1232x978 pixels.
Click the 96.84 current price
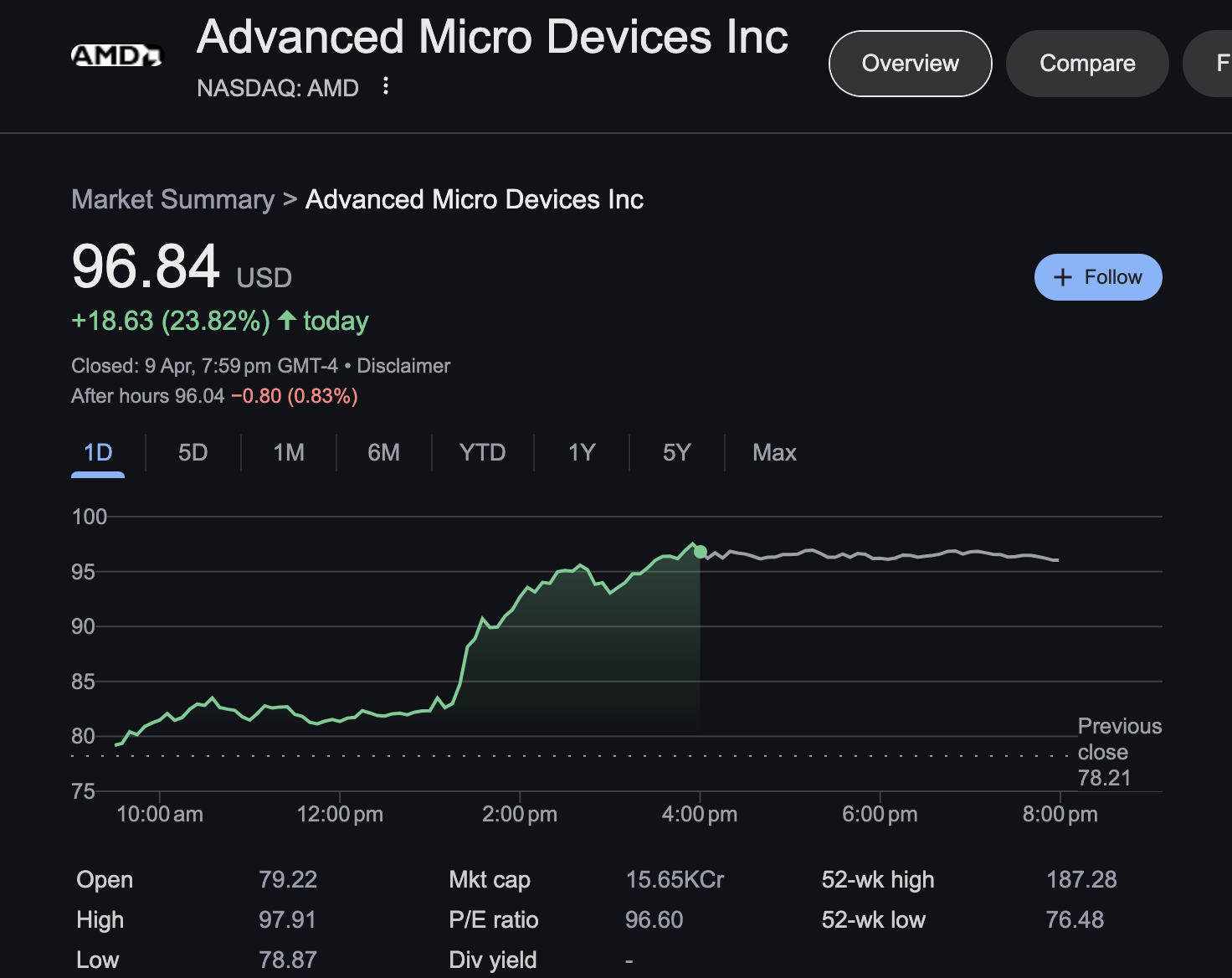146,267
